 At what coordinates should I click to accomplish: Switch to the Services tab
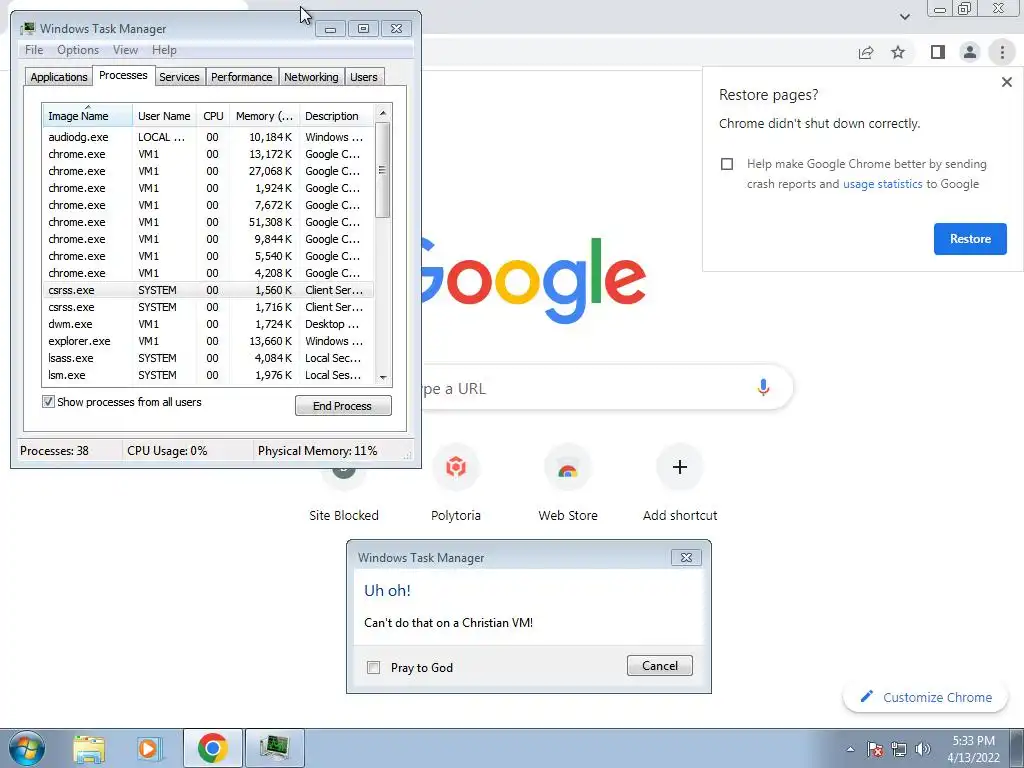pyautogui.click(x=179, y=77)
